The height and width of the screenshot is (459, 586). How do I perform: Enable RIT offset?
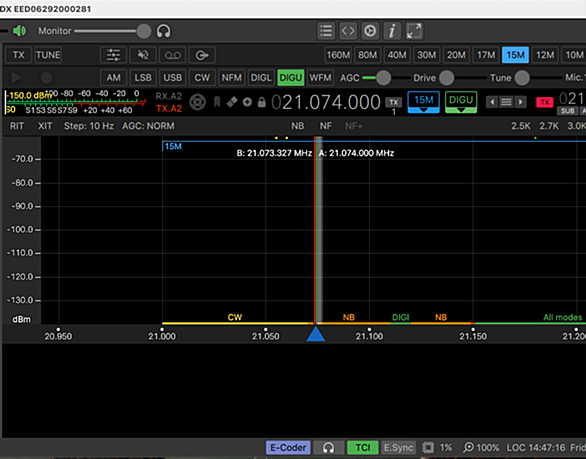click(17, 126)
